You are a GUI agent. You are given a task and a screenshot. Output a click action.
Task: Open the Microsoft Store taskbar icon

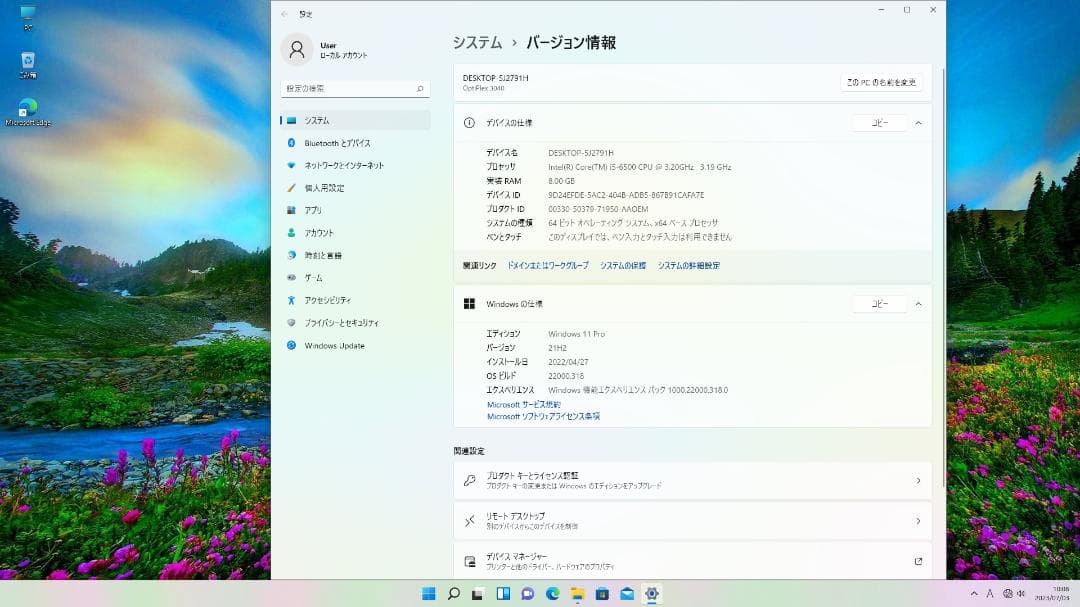[x=603, y=594]
